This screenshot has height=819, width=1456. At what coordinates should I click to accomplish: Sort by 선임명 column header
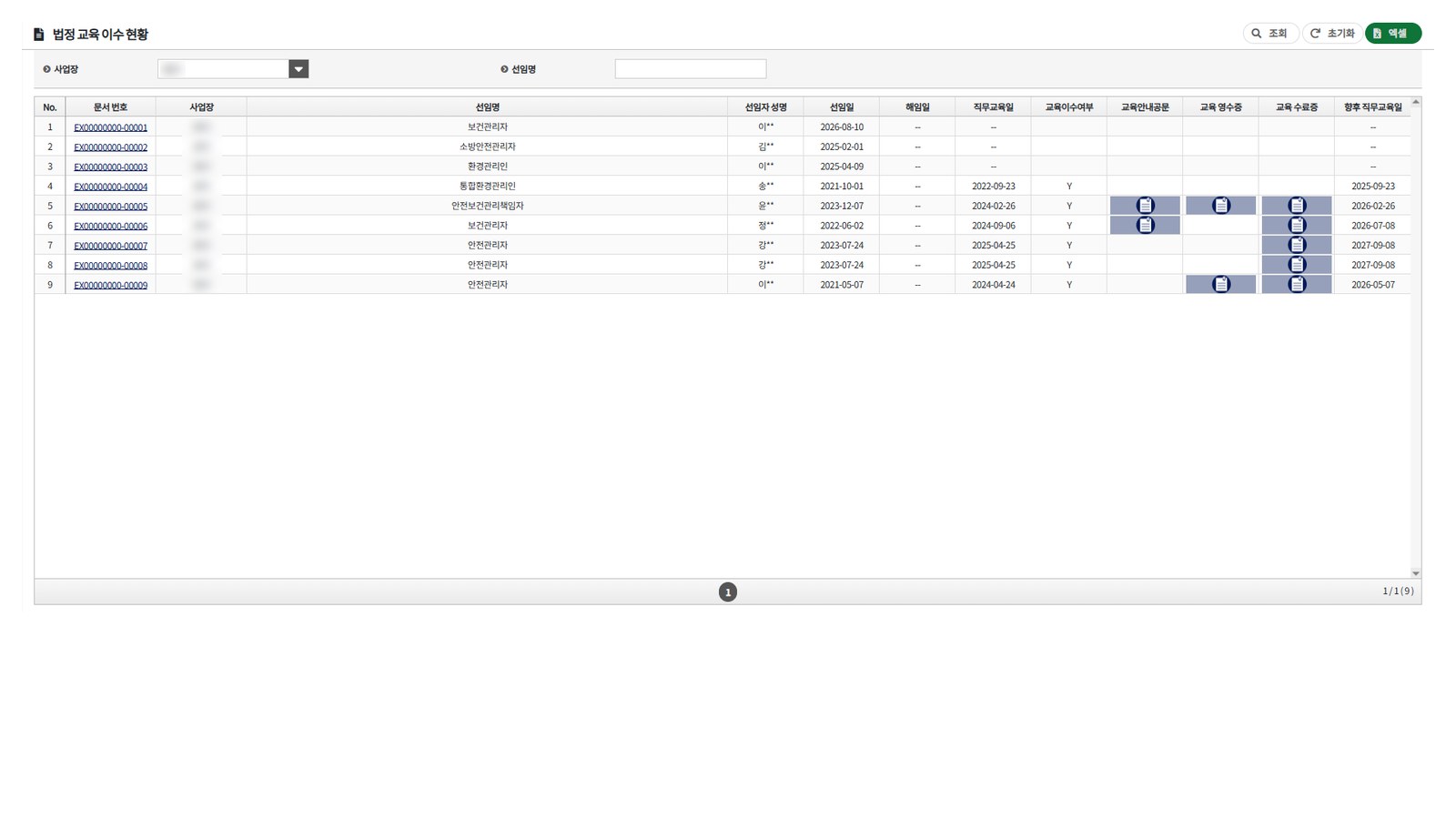[x=487, y=107]
